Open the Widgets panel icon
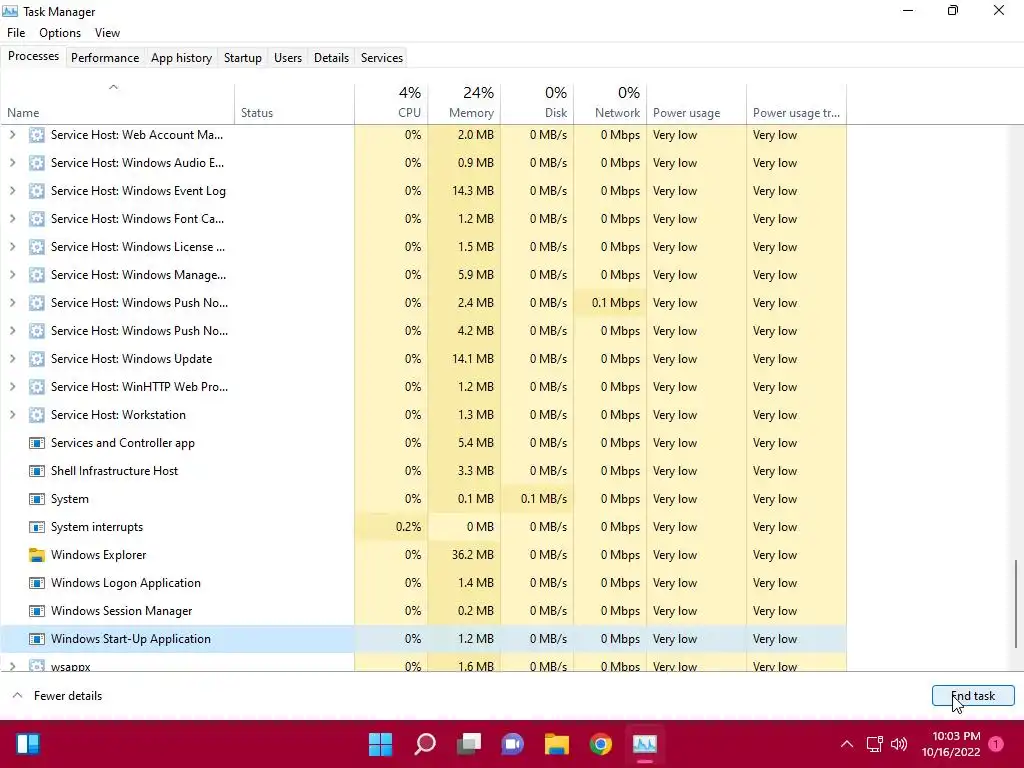The image size is (1024, 768). click(x=27, y=744)
